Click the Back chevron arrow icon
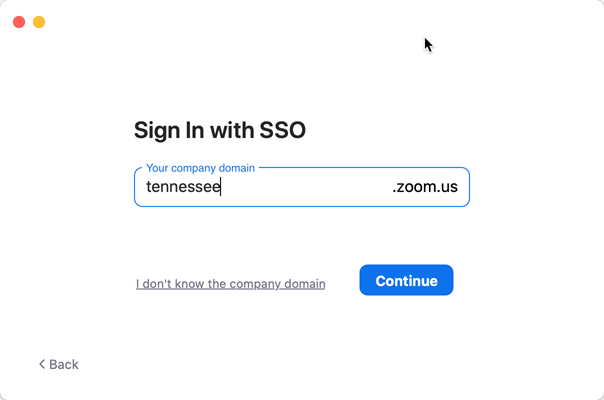The image size is (604, 400). click(x=42, y=364)
